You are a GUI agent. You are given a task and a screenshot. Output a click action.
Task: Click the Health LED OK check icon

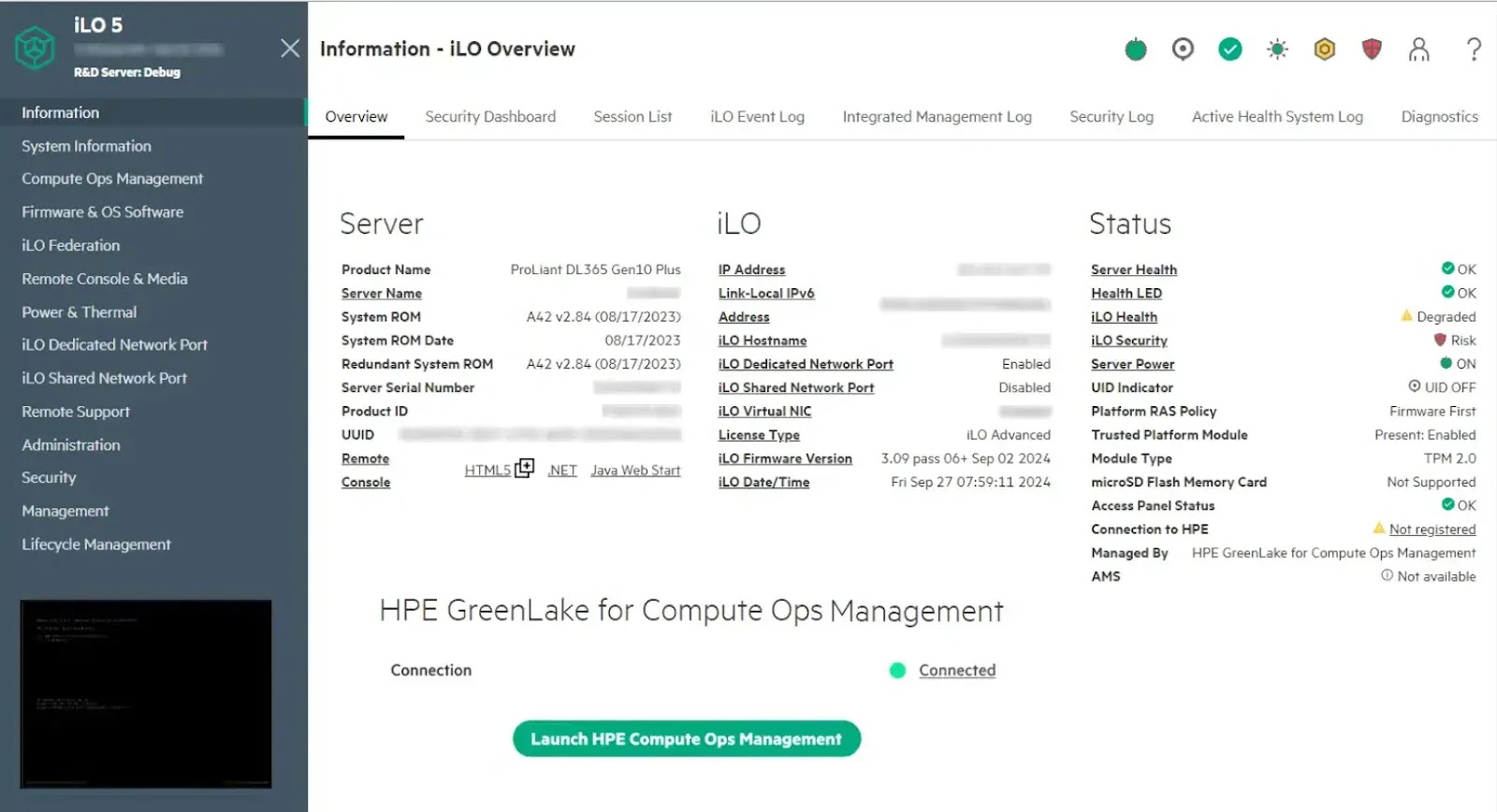pos(1448,292)
